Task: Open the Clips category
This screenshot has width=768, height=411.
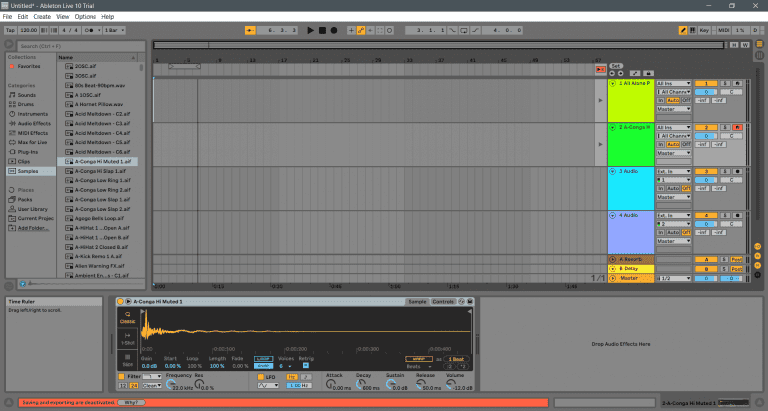Action: (24, 162)
